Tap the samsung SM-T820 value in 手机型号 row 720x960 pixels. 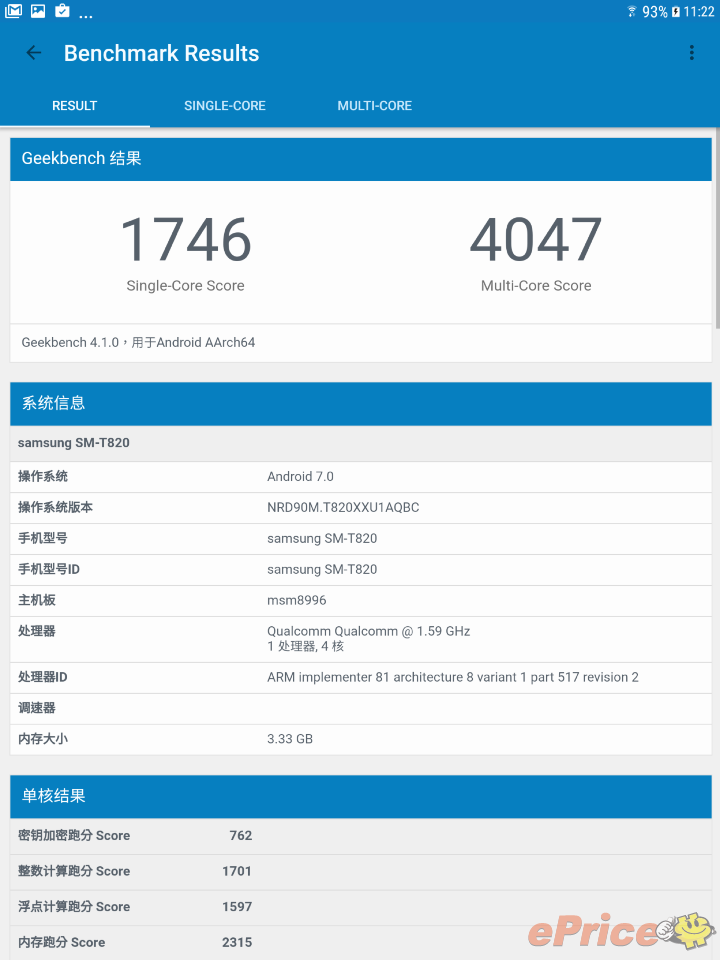tap(322, 538)
